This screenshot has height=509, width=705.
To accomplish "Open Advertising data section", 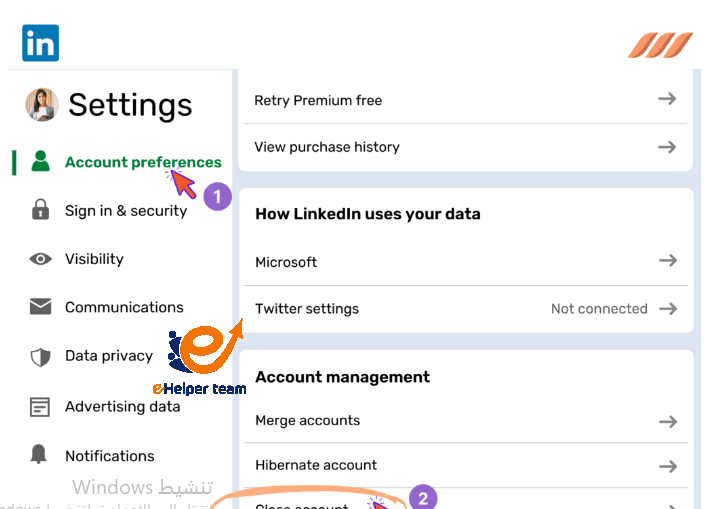I will (123, 406).
